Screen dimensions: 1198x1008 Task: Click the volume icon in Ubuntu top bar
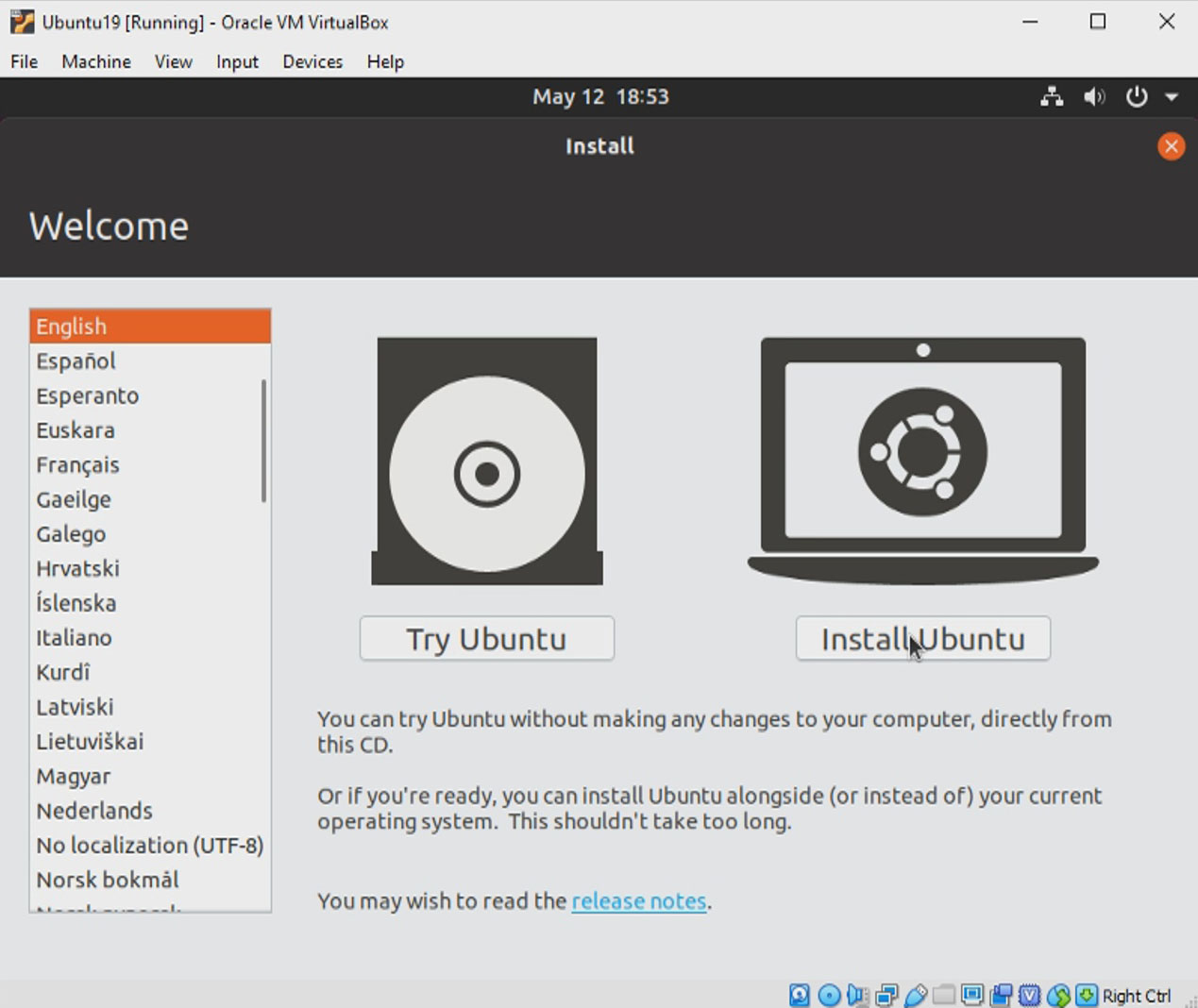point(1094,96)
